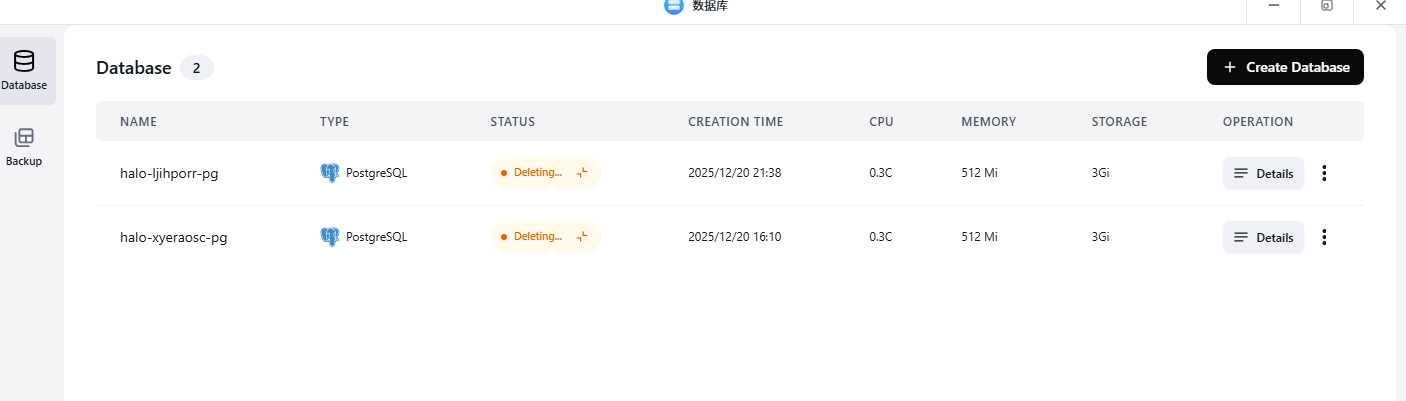
Task: Click PostgreSQL icon for halo-xyeraosc-pg
Action: 330,237
